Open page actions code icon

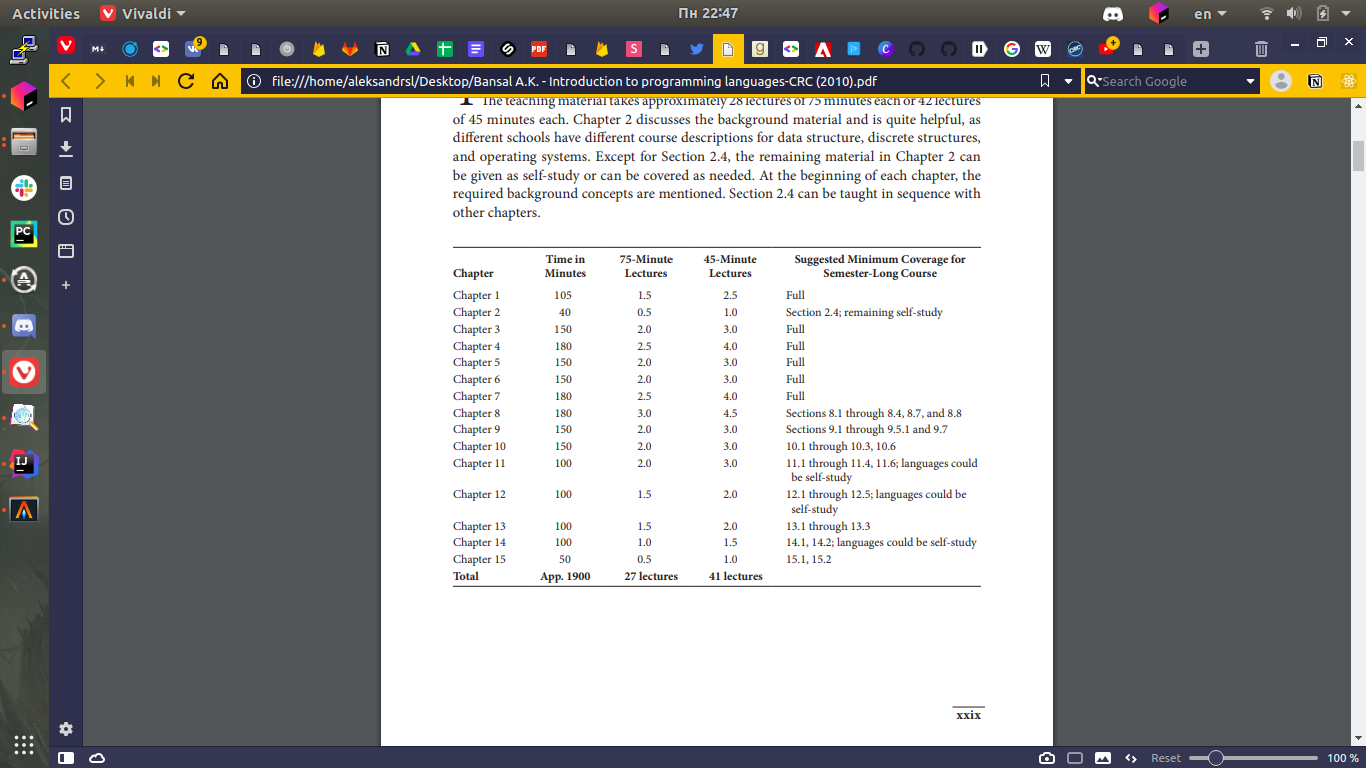1131,758
